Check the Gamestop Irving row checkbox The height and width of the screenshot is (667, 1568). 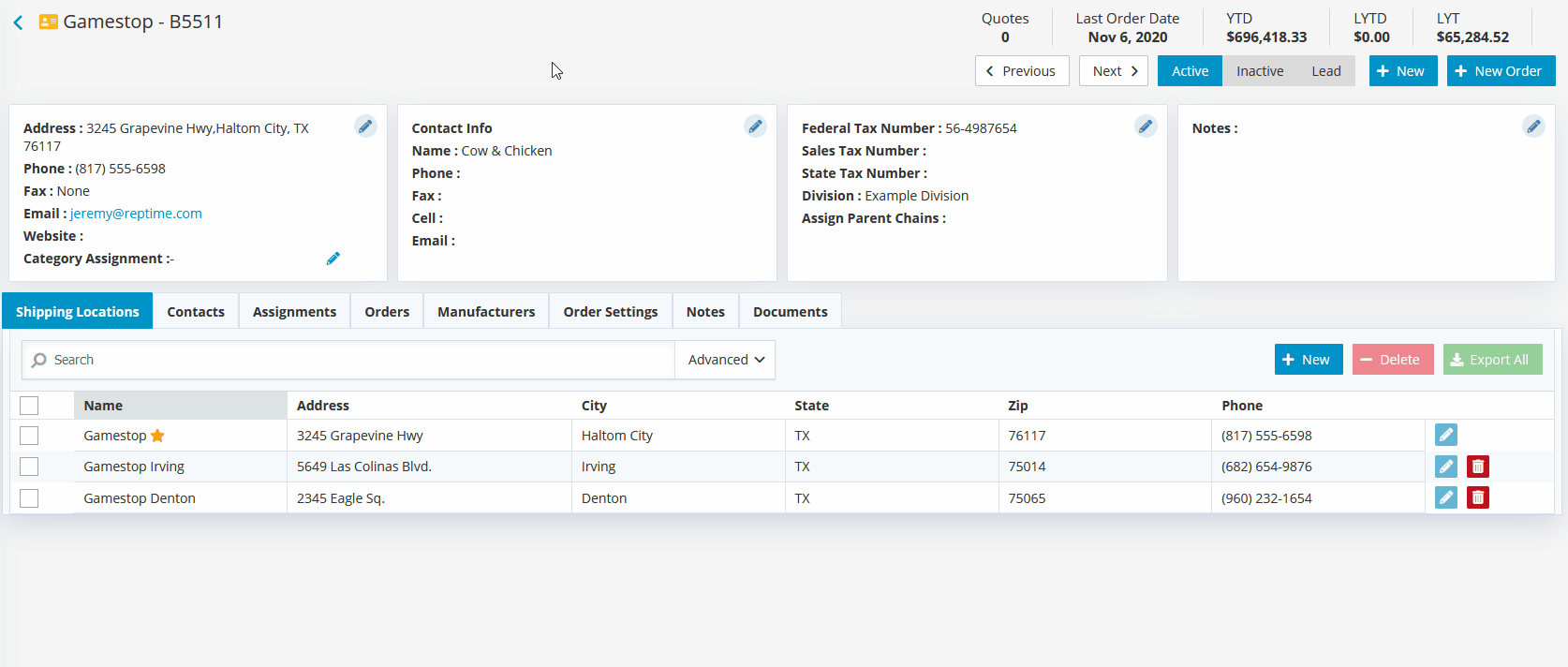pos(29,467)
